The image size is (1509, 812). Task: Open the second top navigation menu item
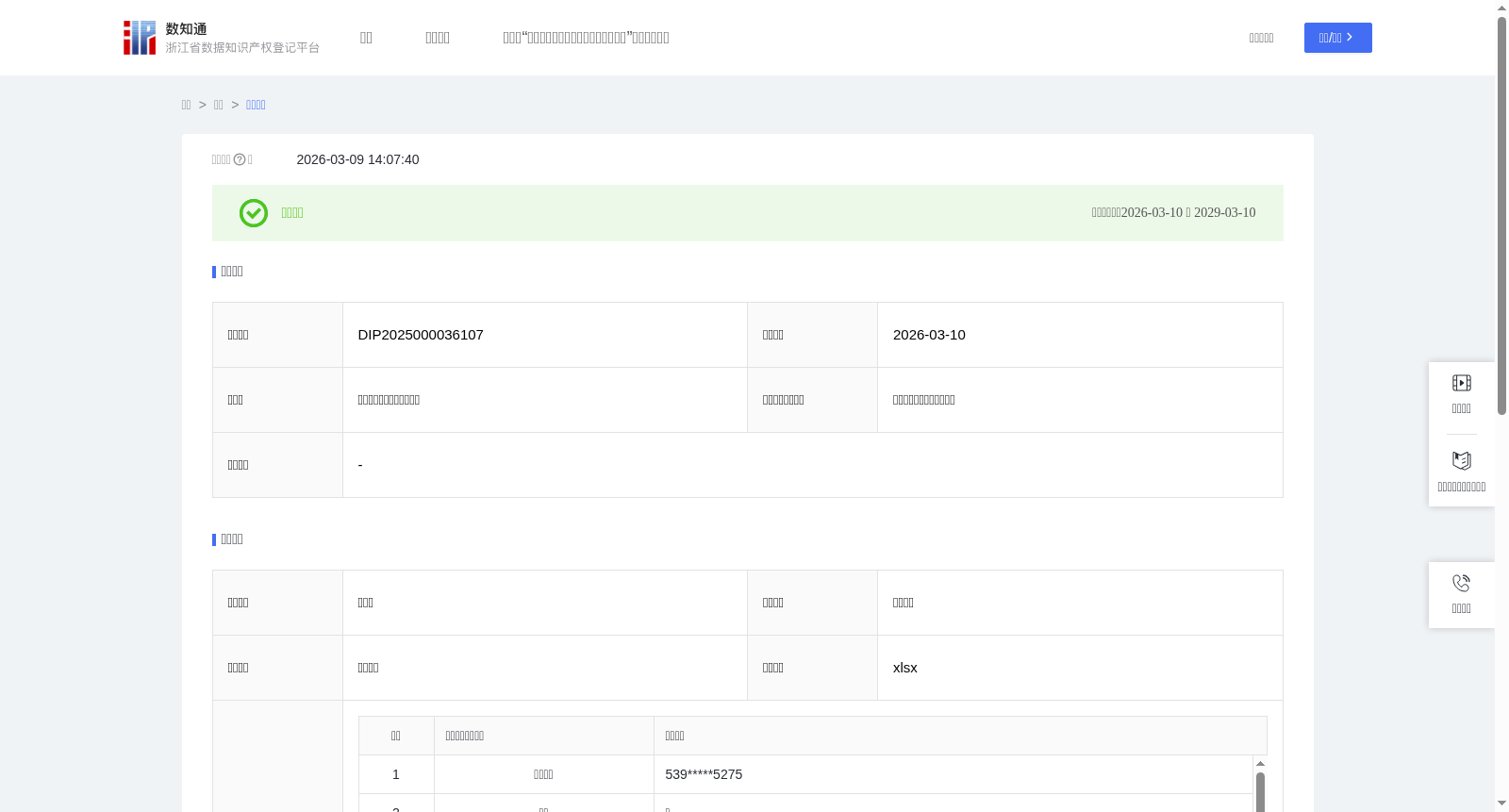point(438,38)
